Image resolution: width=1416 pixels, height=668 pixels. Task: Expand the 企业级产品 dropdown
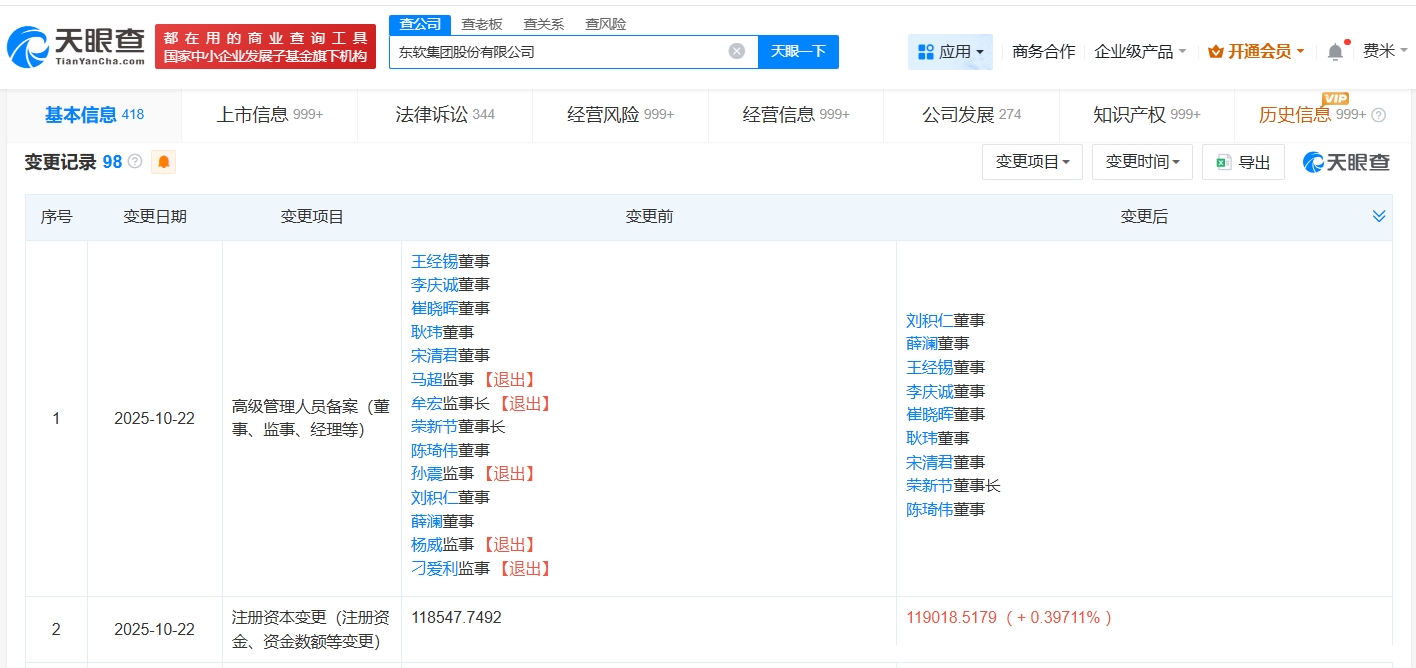tap(1140, 52)
